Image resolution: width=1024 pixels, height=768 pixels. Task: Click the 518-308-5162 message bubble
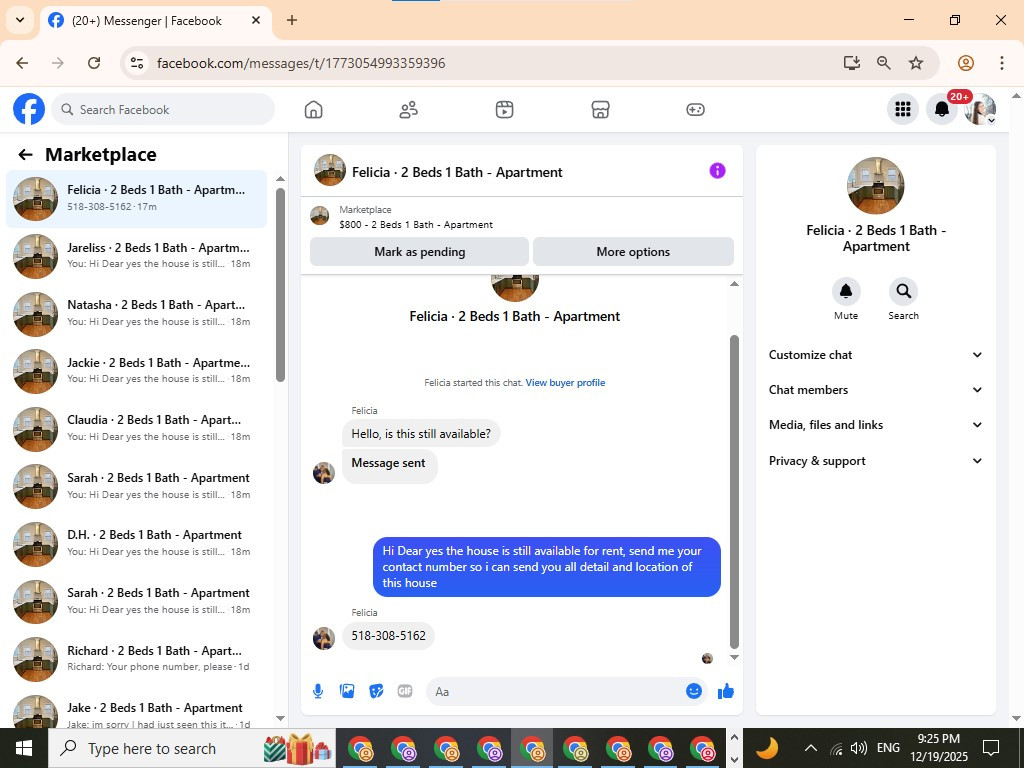[388, 636]
